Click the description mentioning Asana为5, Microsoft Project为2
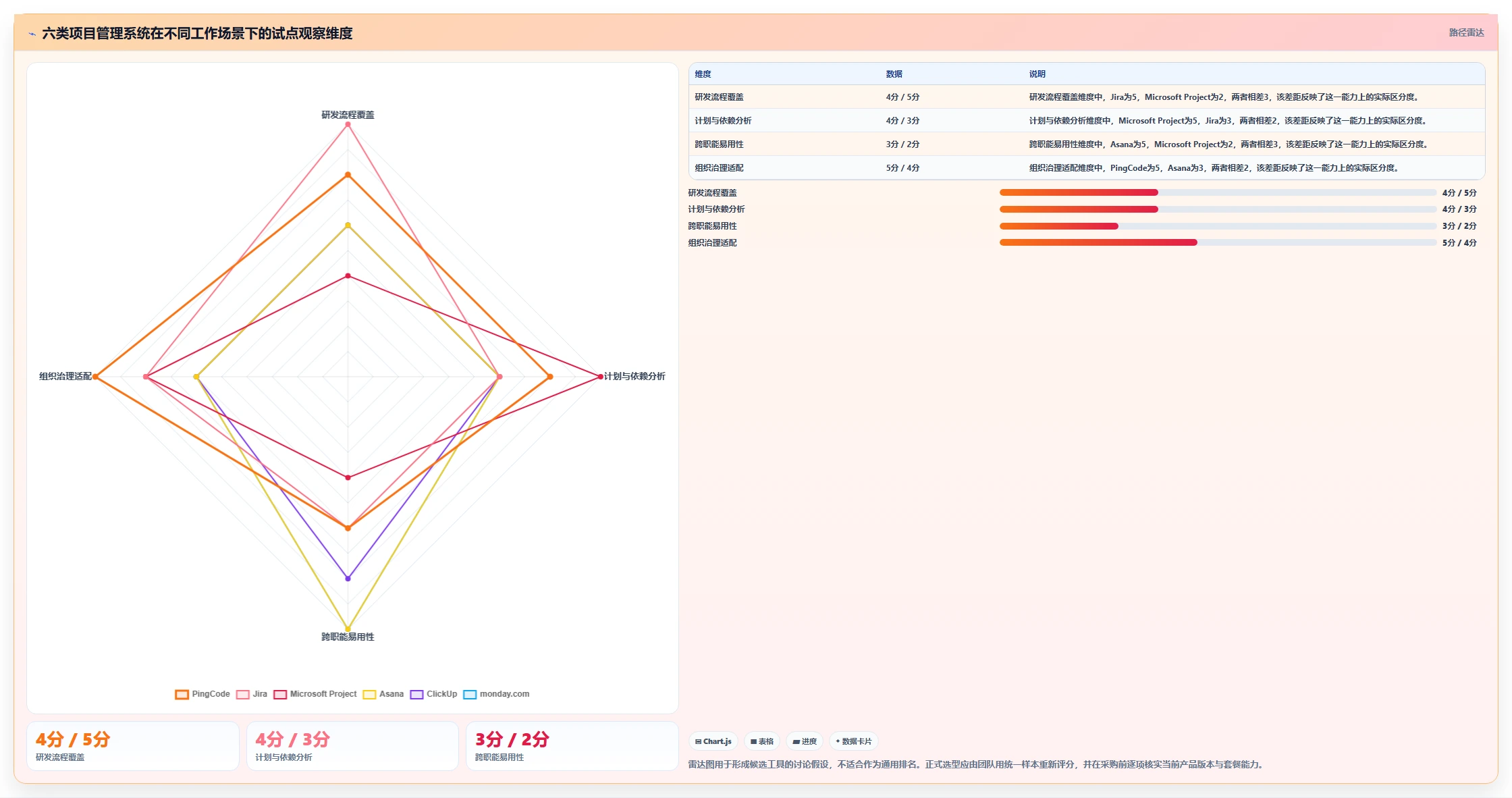Viewport: 1512px width, 798px height. [x=1229, y=144]
